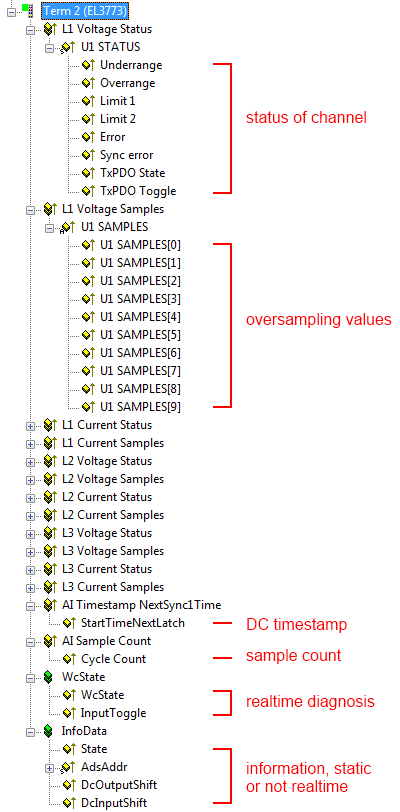Select the U1 SAMPLES[5] entry

coord(140,335)
